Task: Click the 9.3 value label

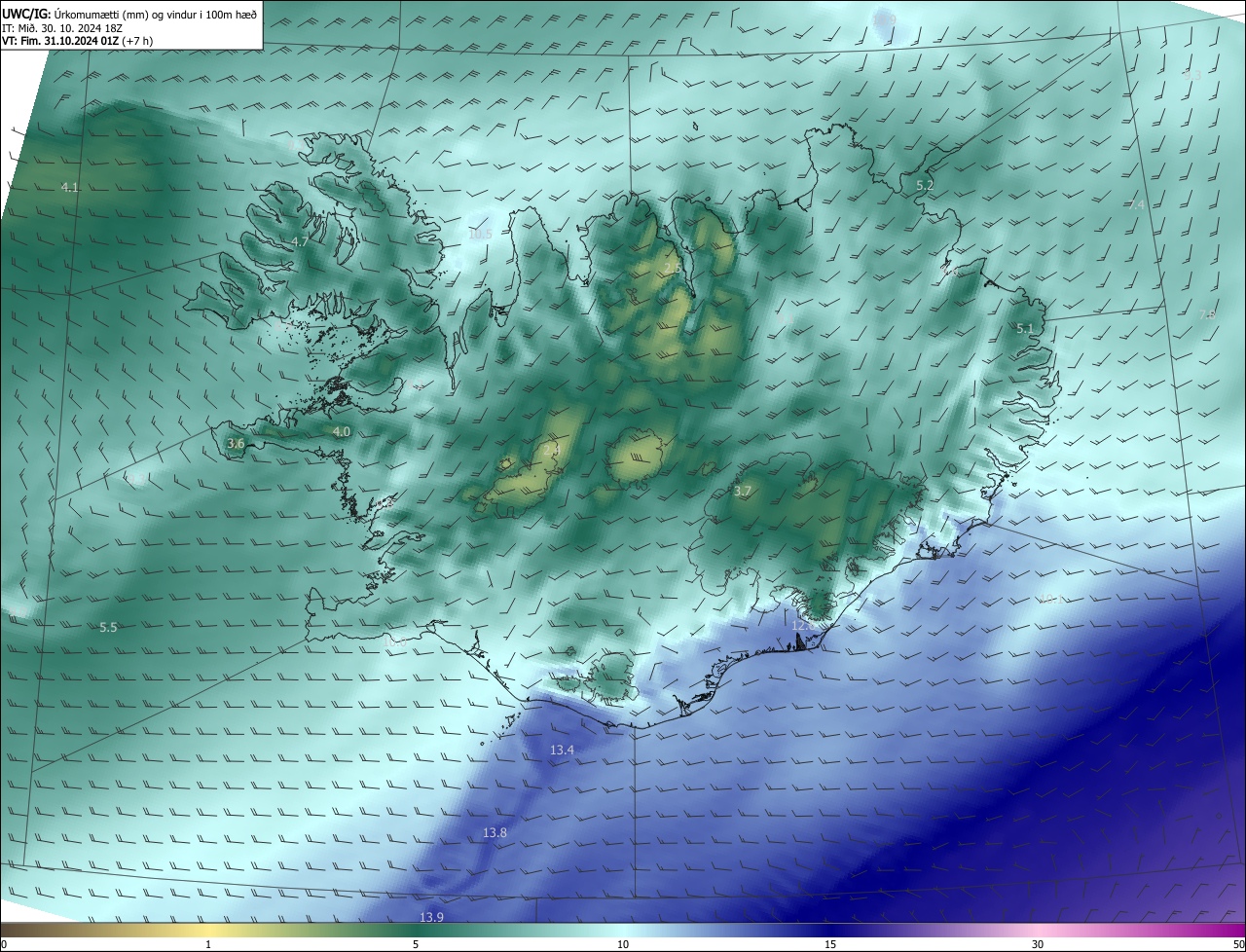Action: pos(1191,74)
